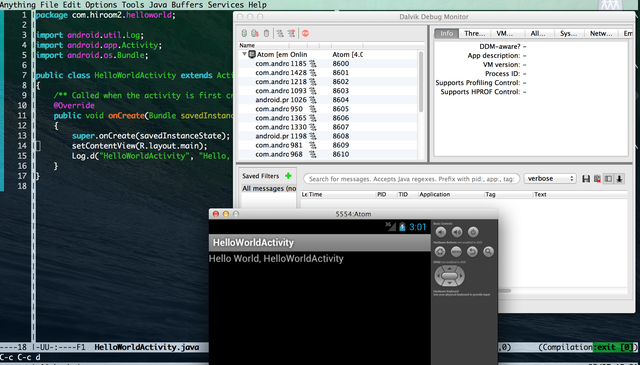Open the Buffers menu
Screen dimensions: 640x365
[187, 5]
